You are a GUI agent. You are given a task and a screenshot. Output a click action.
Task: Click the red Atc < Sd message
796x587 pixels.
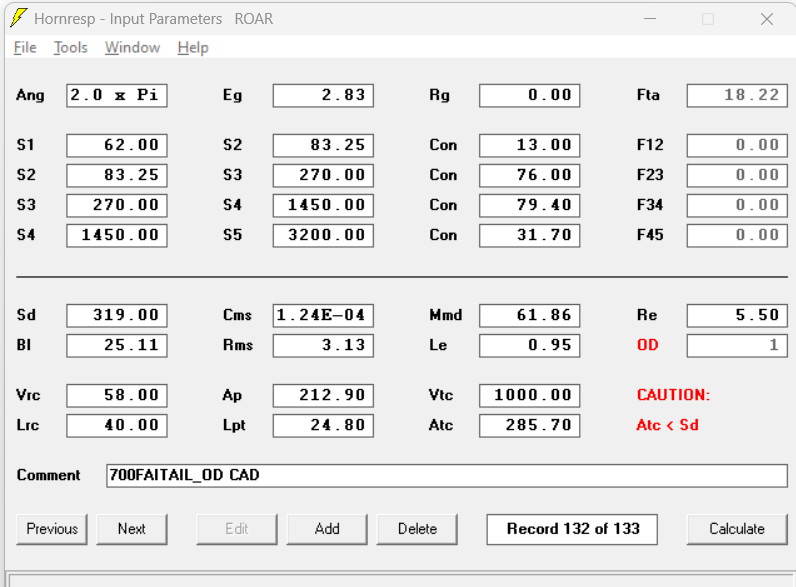[667, 425]
